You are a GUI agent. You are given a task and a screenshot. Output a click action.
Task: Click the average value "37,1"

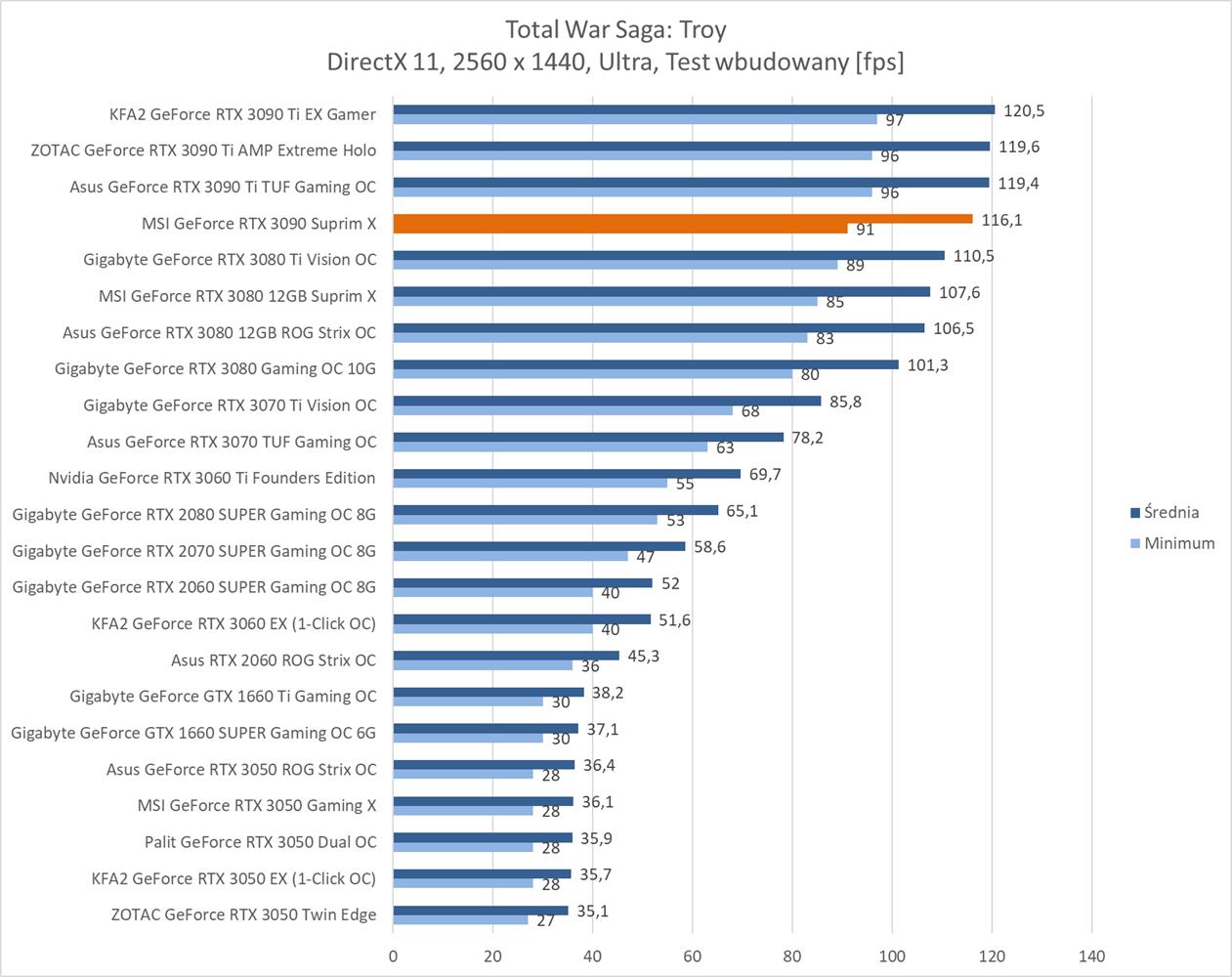602,729
